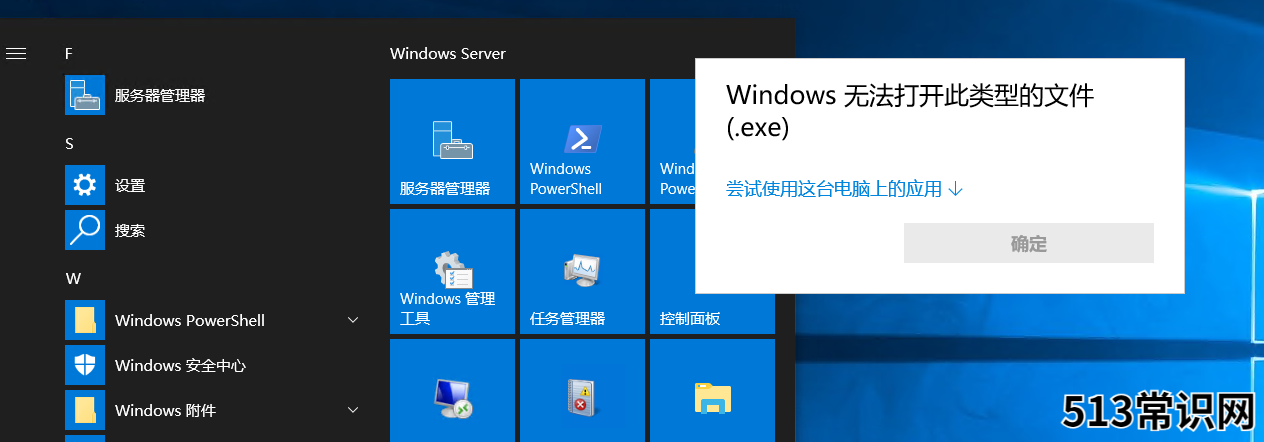Click the 搜索 text label

pos(130,230)
